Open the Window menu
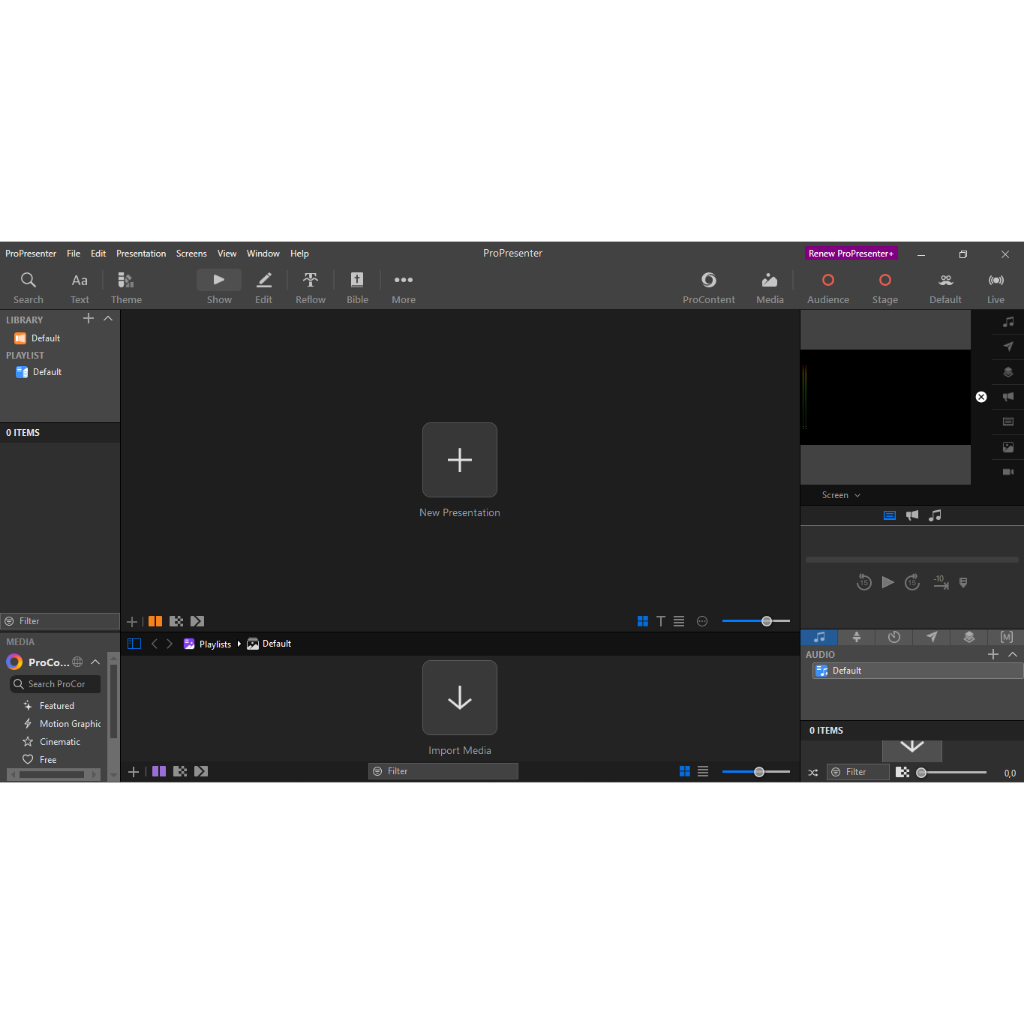 [263, 253]
